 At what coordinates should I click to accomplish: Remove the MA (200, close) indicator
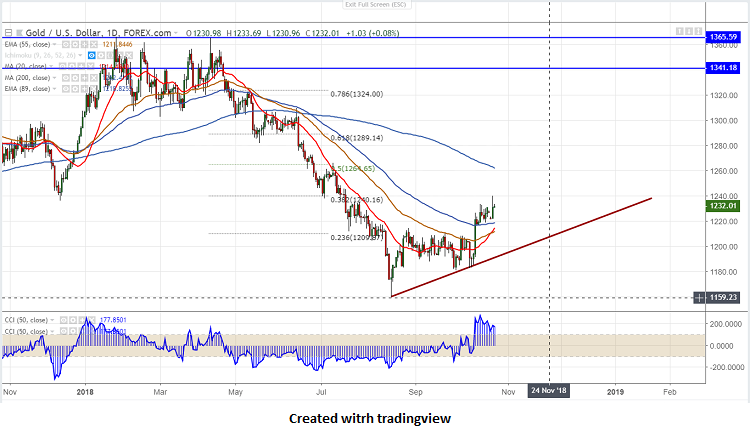pos(93,78)
